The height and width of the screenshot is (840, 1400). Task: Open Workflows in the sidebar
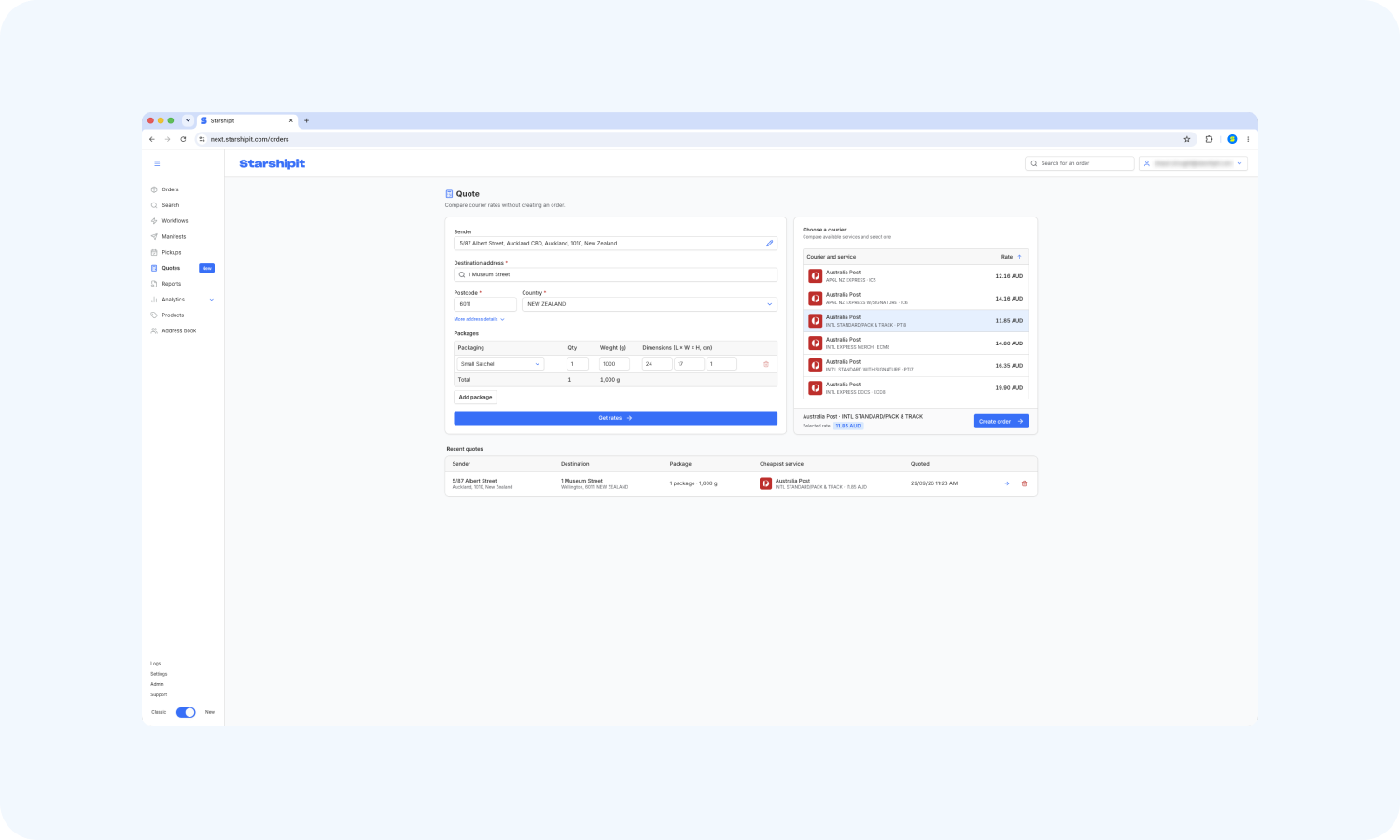click(175, 221)
